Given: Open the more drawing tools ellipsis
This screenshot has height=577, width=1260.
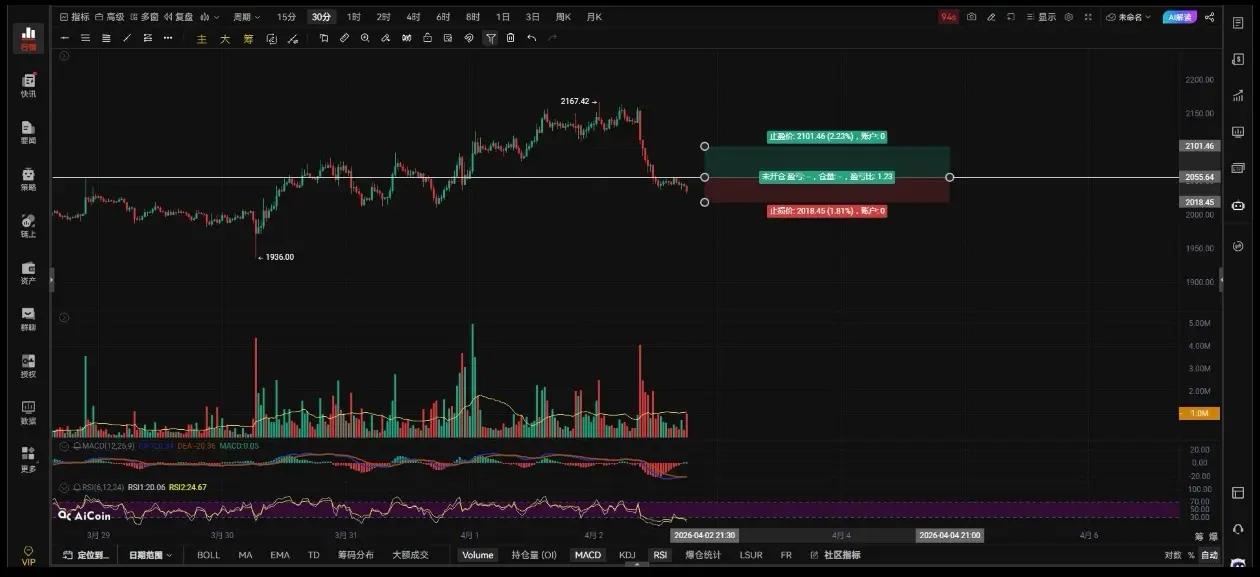Looking at the screenshot, I should tap(168, 38).
